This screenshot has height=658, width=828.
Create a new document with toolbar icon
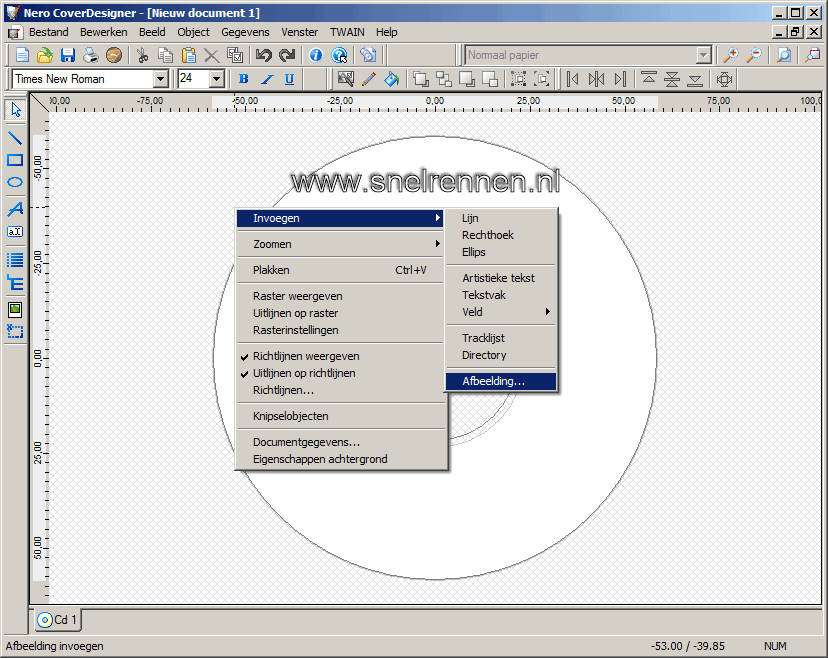22,55
